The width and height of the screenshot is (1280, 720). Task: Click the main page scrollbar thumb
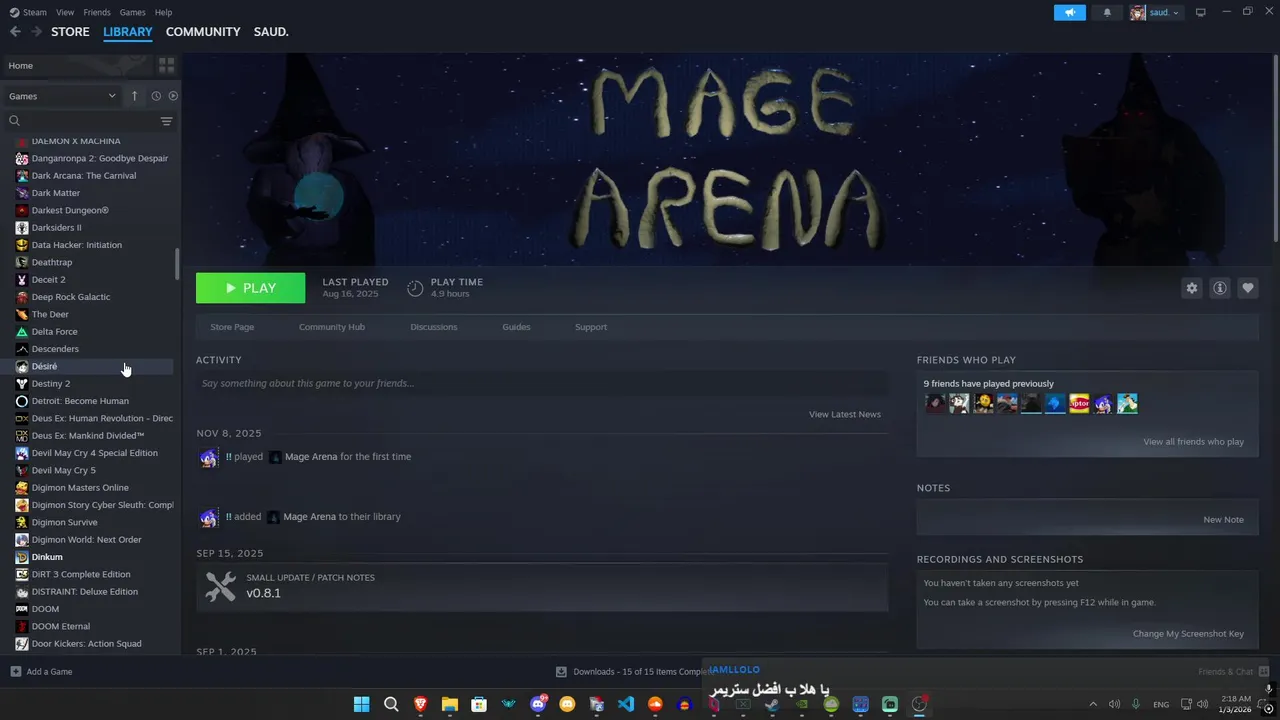point(1275,148)
